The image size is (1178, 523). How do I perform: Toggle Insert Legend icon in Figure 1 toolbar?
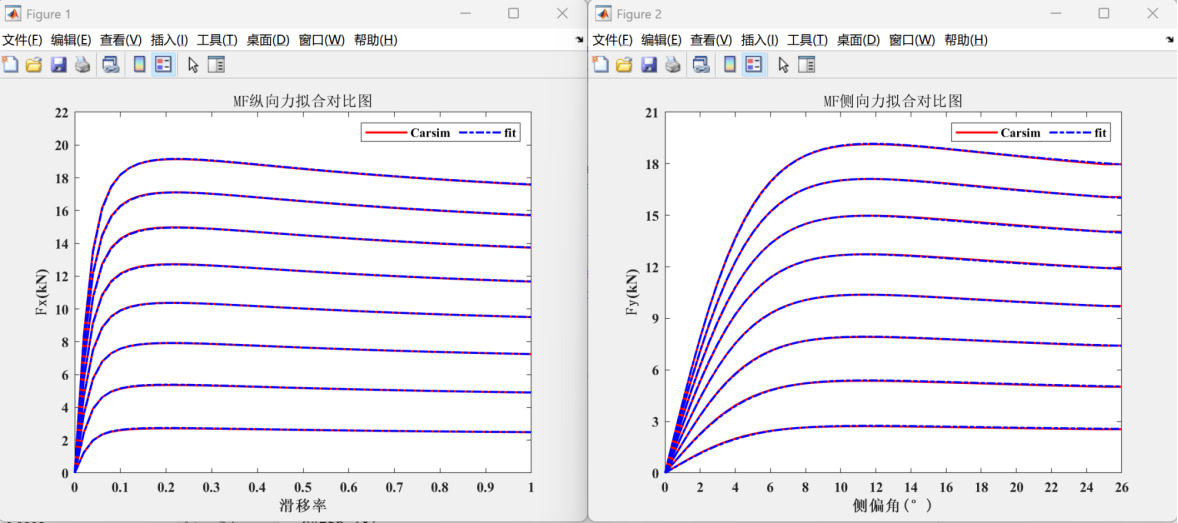pos(163,65)
